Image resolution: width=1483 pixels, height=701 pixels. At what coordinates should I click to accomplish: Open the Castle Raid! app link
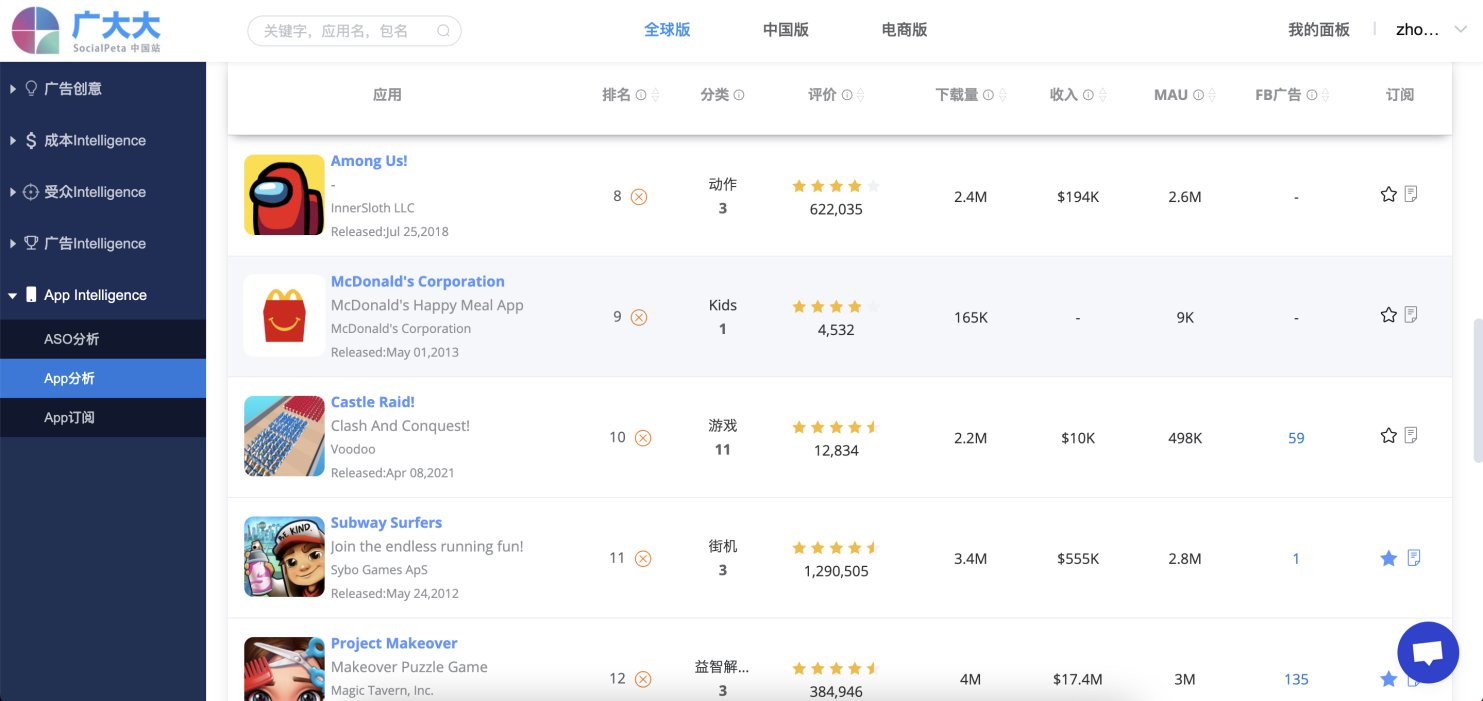pos(373,402)
